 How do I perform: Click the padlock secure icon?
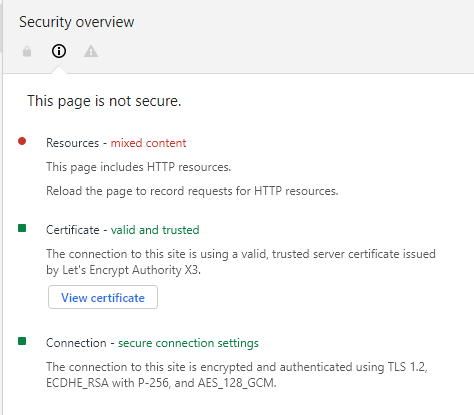click(x=27, y=52)
